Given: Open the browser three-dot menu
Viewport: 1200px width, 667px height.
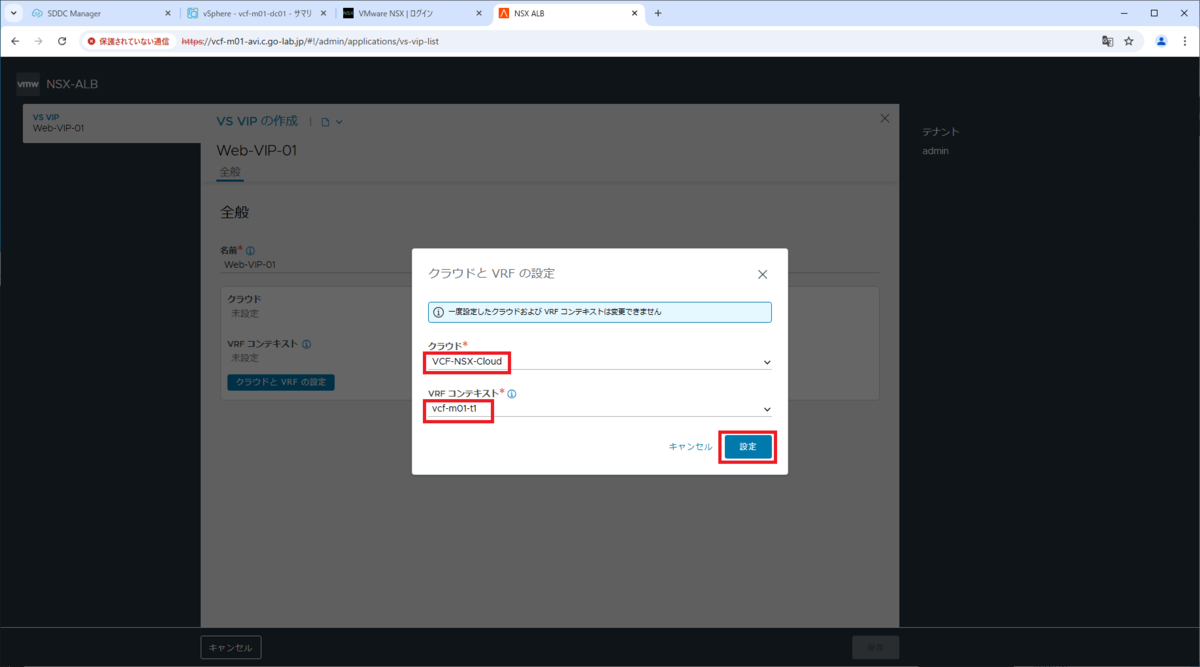Looking at the screenshot, I should click(1184, 41).
